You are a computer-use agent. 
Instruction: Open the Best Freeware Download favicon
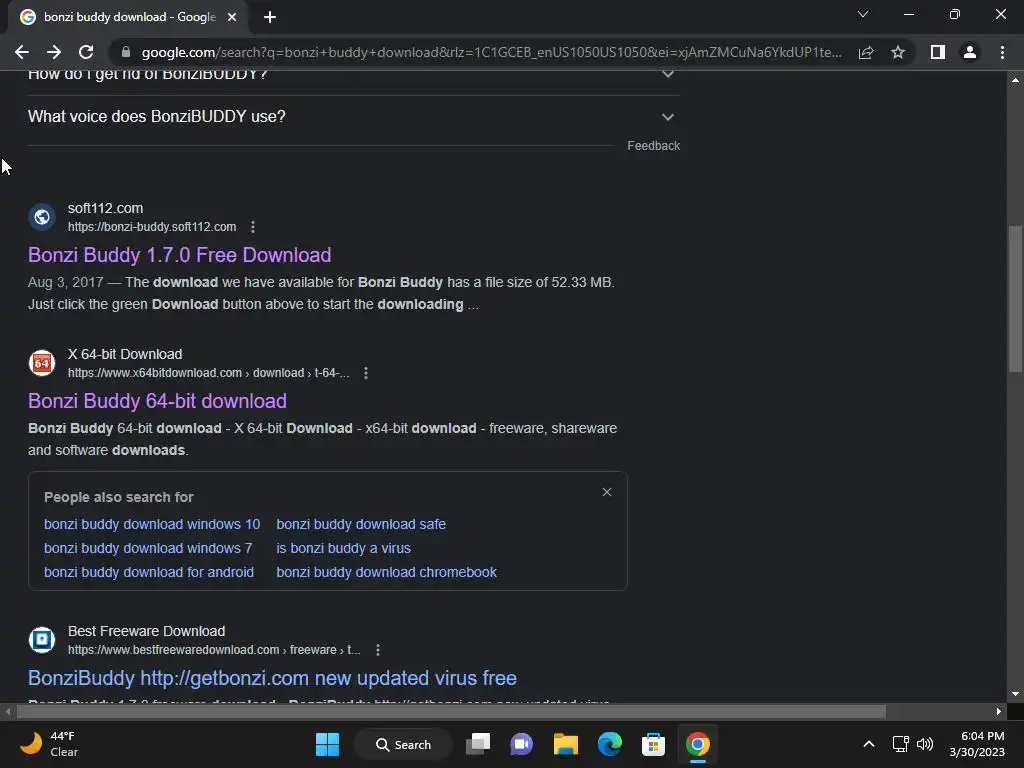click(42, 640)
